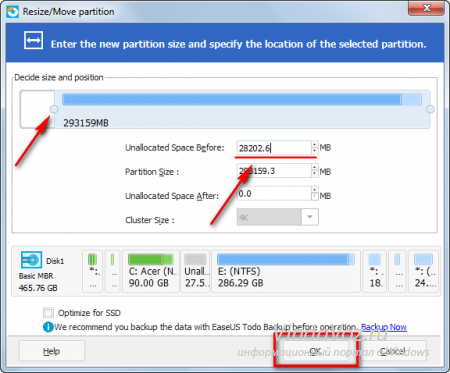Click the Disk1 drive icon
This screenshot has height=373, width=450.
click(31, 260)
